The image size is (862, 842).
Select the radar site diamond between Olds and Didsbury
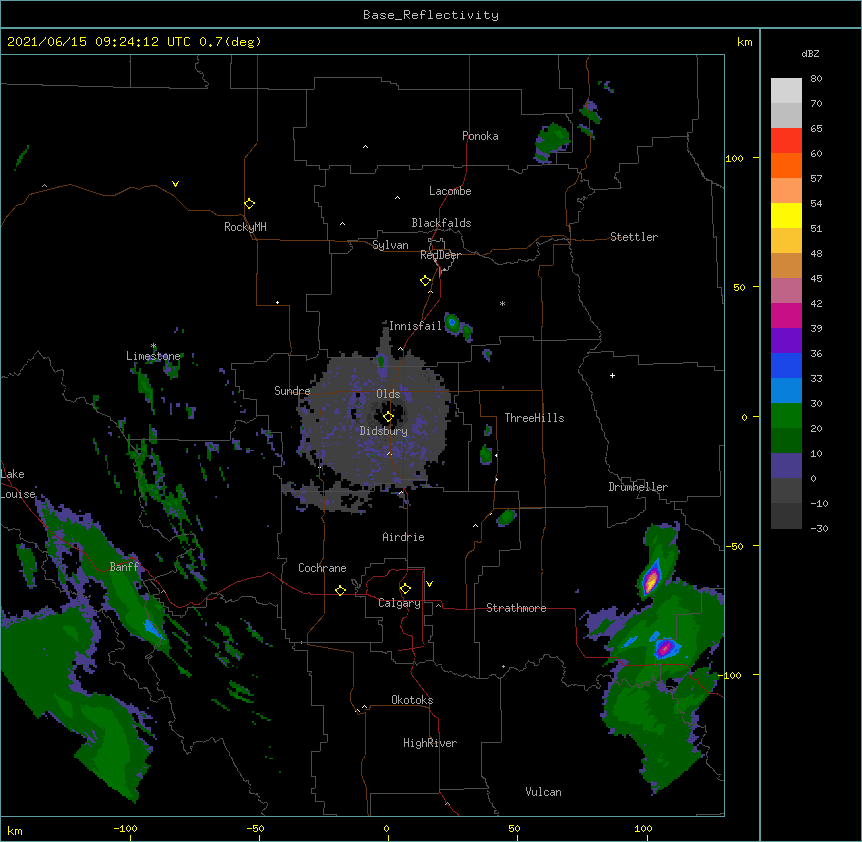pyautogui.click(x=388, y=417)
